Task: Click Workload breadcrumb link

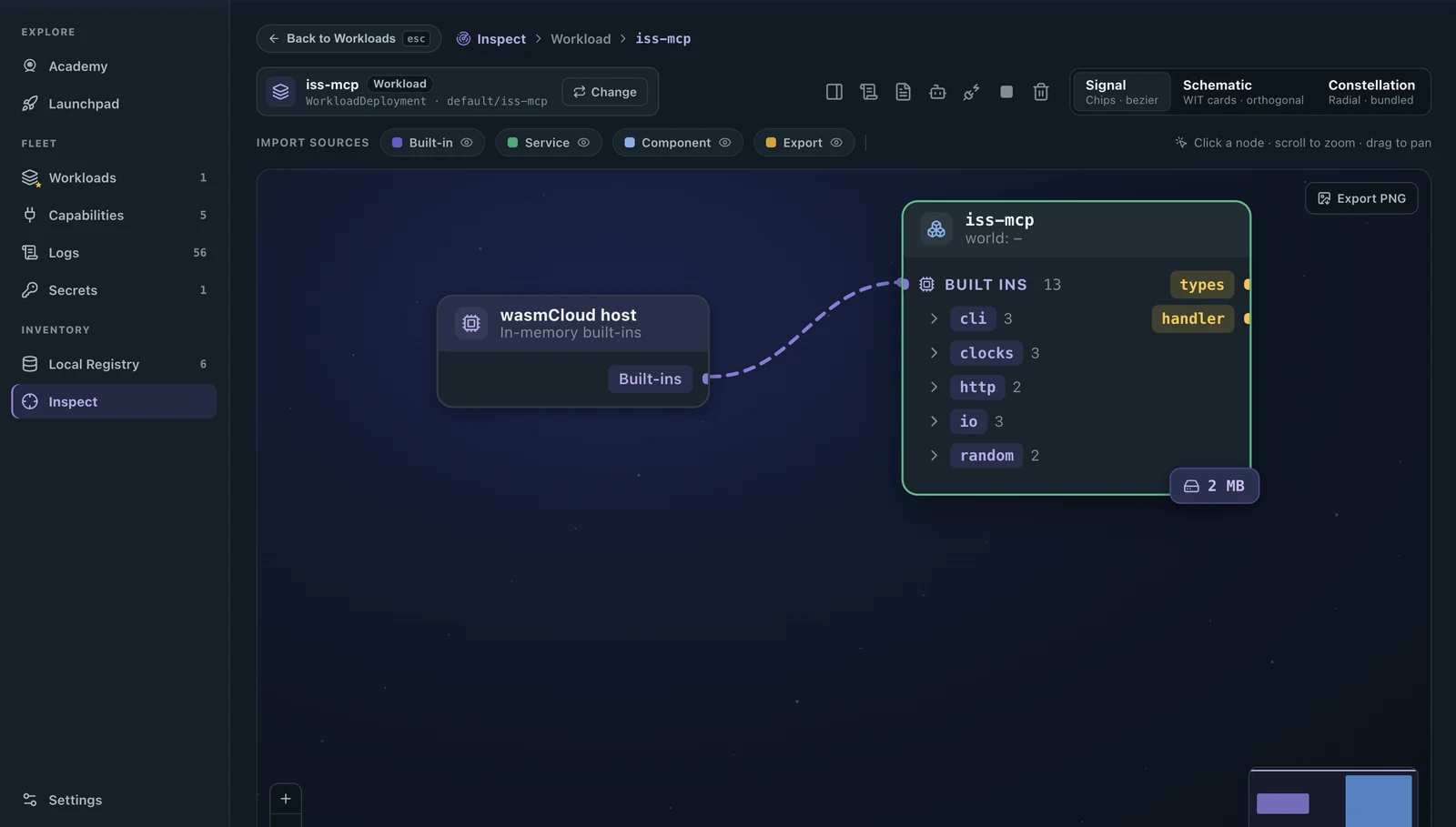Action: (x=581, y=39)
